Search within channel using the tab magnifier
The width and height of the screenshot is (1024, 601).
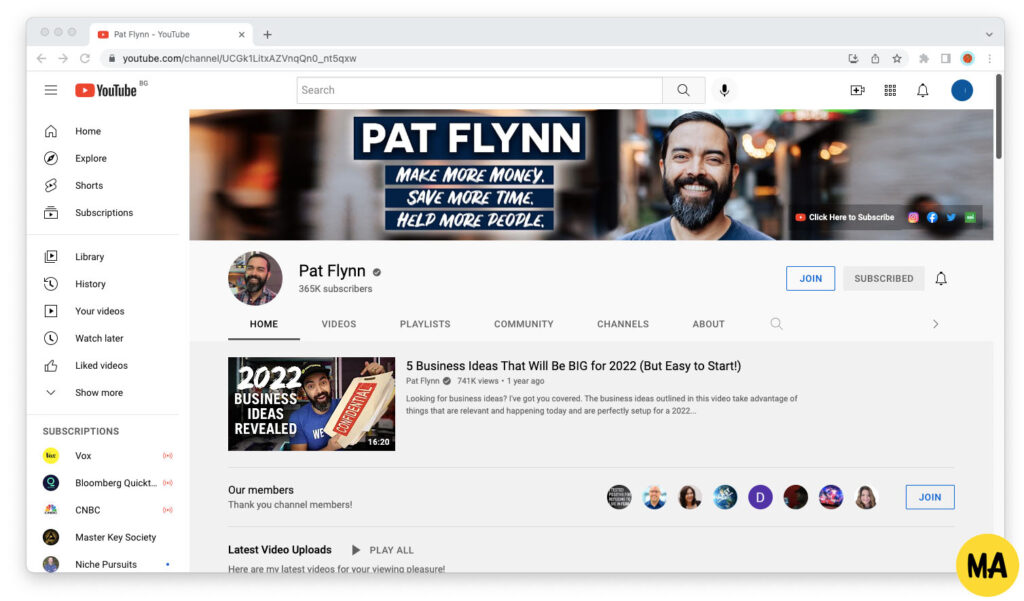point(776,323)
